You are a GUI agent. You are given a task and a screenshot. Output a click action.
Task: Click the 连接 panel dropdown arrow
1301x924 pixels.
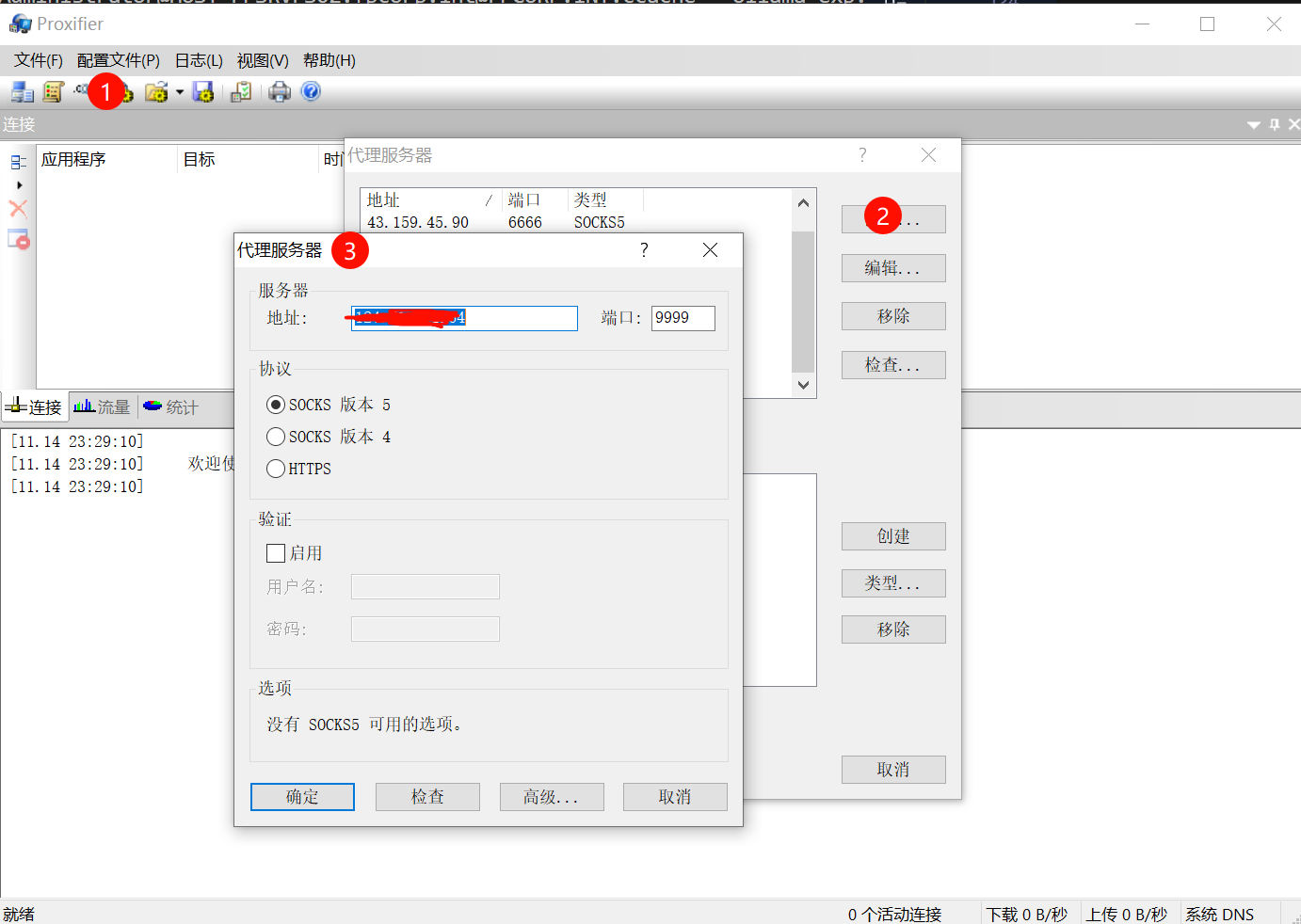click(1253, 123)
